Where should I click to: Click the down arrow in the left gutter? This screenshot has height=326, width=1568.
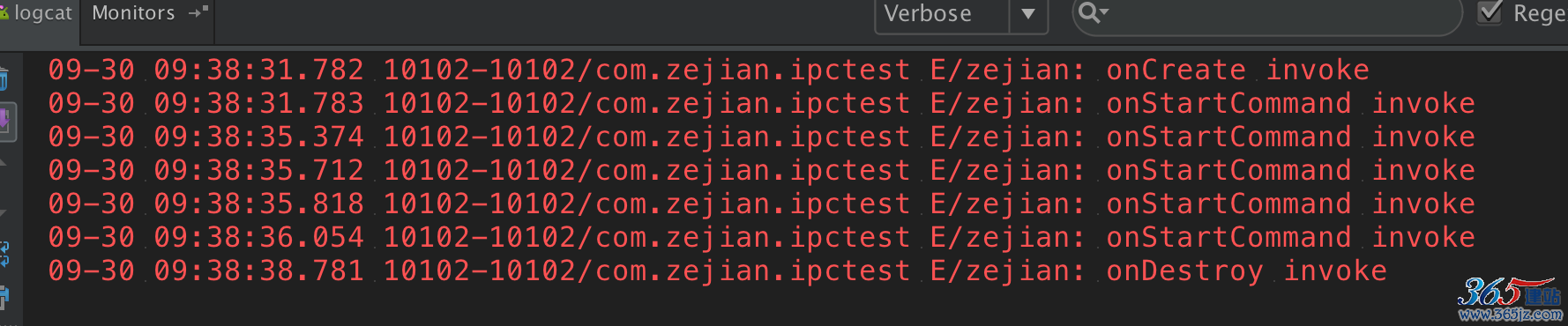click(x=3, y=213)
